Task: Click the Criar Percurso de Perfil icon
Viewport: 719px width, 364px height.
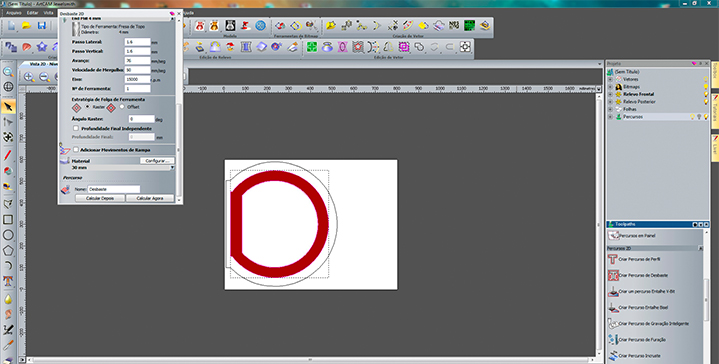Action: pos(613,259)
